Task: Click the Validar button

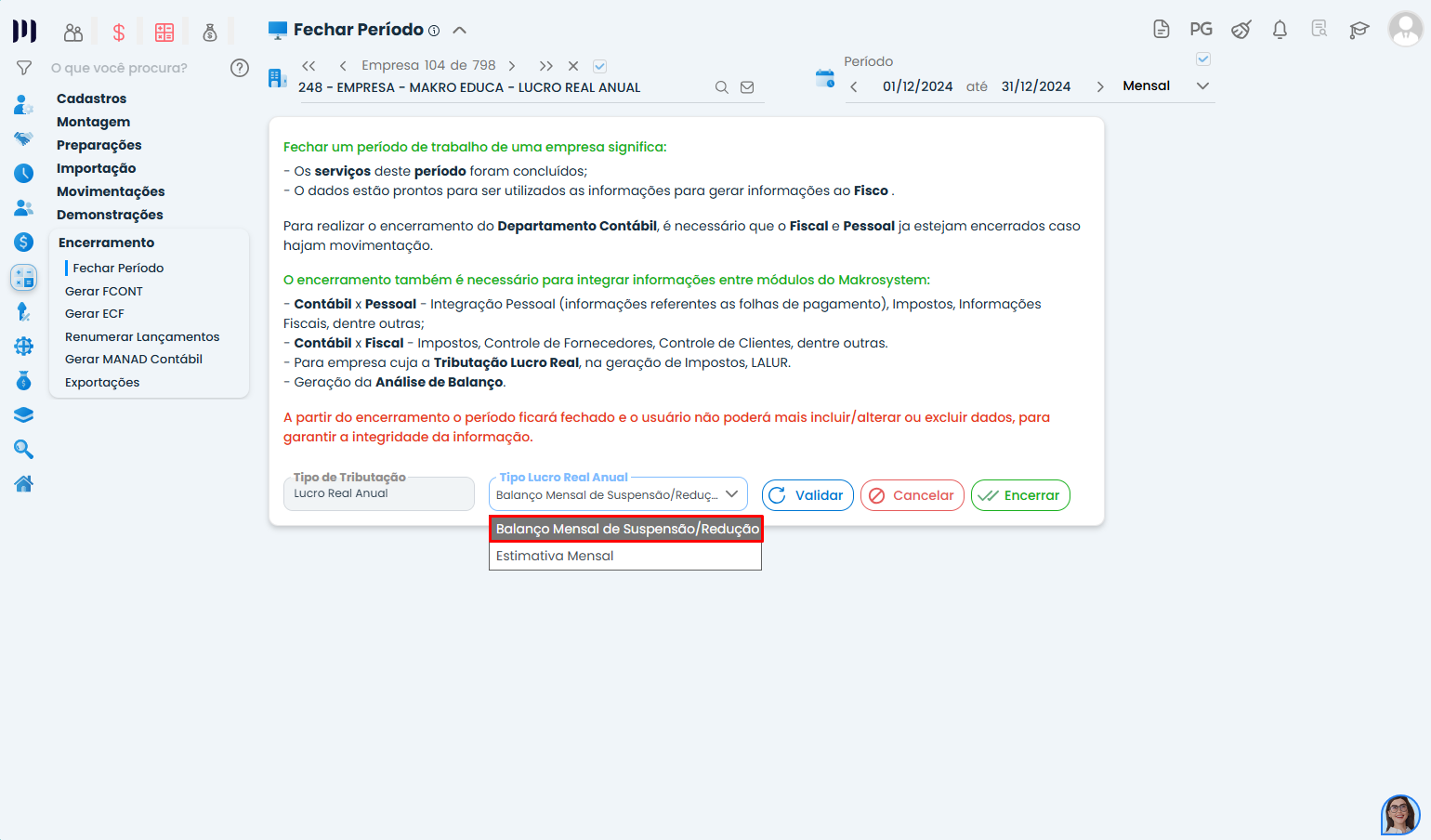Action: [807, 495]
